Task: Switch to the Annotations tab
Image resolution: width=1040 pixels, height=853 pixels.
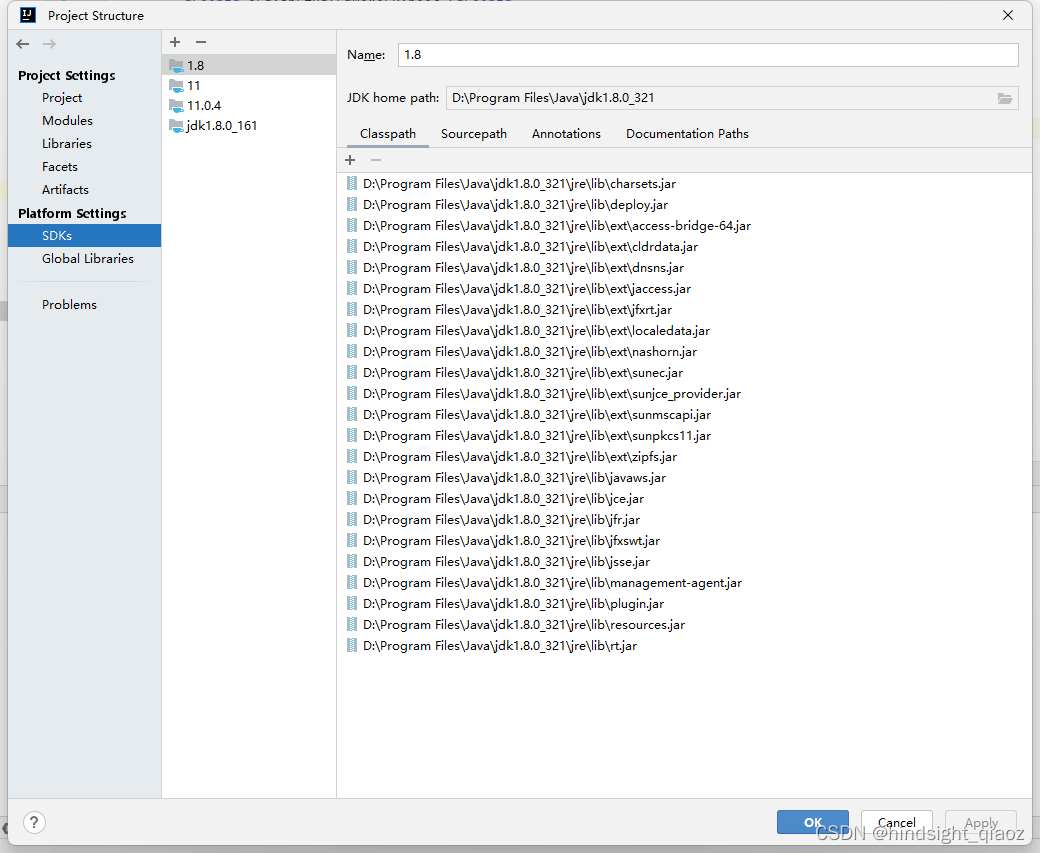Action: 566,134
